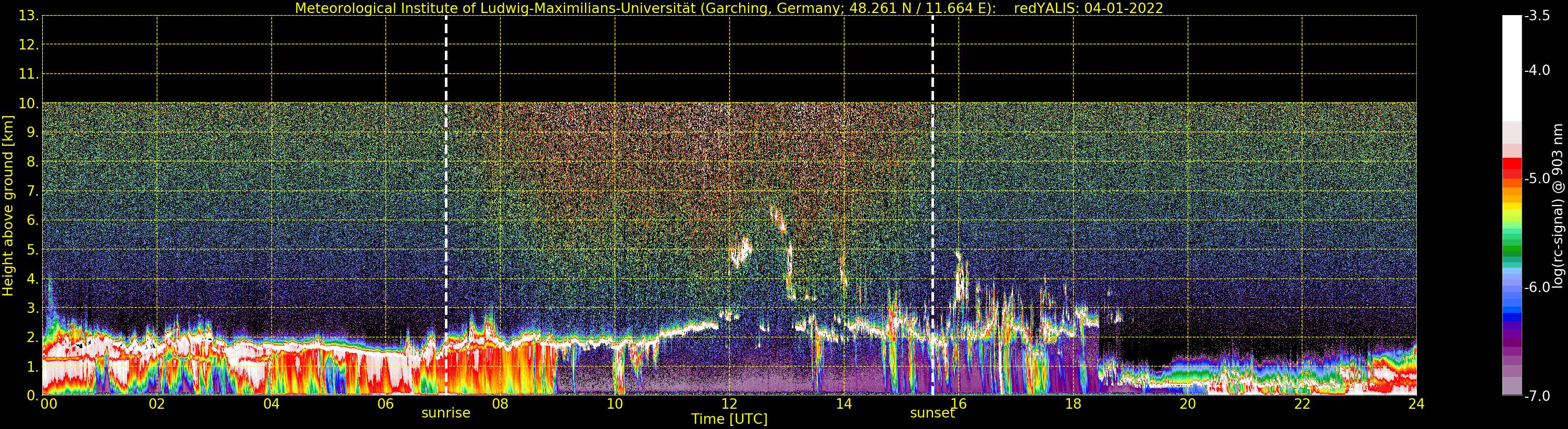Click the '22' time tick label
The image size is (1568, 429).
pos(1302,404)
